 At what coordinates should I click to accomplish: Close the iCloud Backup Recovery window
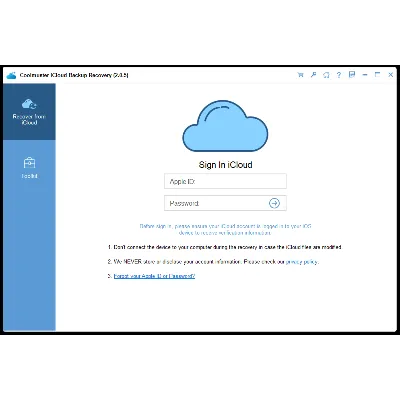[x=390, y=75]
